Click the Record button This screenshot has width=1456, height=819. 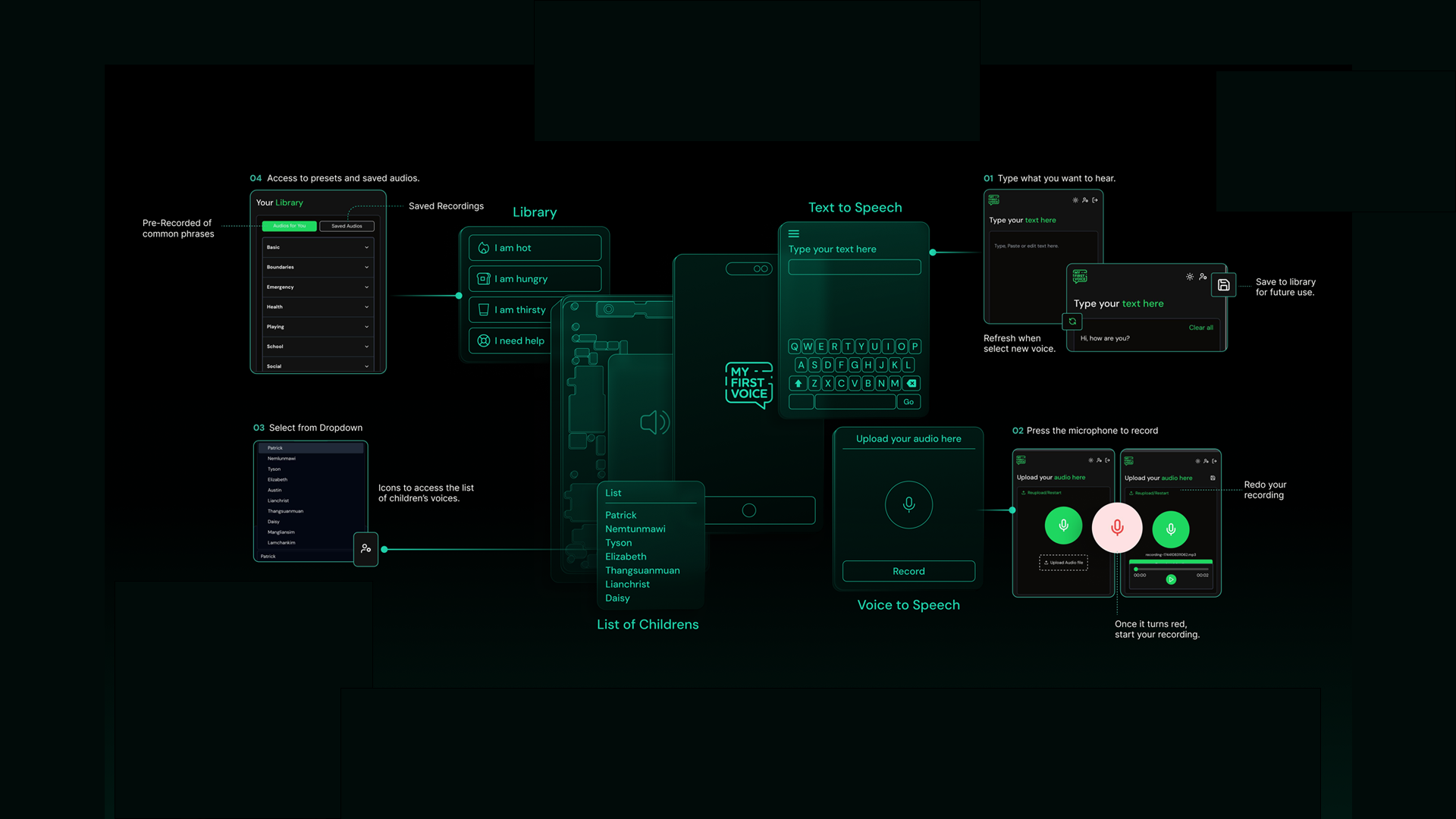click(908, 571)
